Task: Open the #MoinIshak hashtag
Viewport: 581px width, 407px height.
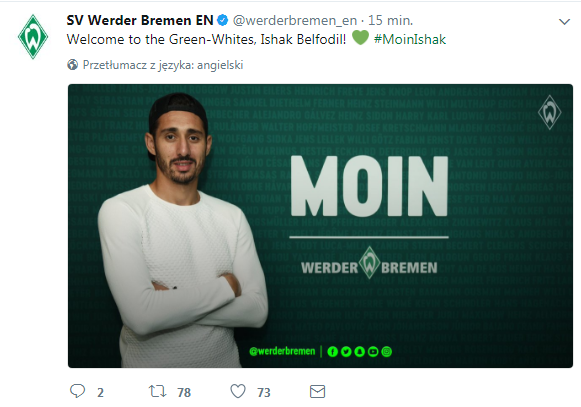Action: 410,39
